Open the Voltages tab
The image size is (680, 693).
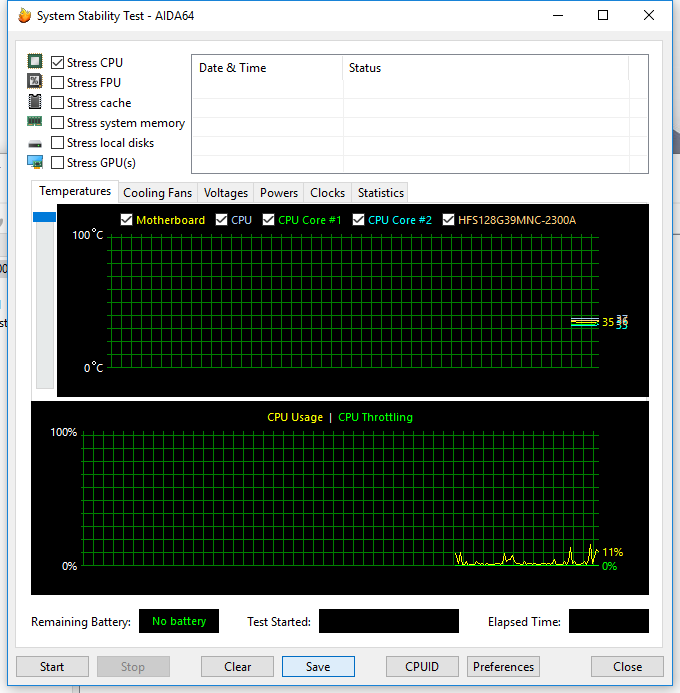click(x=226, y=193)
